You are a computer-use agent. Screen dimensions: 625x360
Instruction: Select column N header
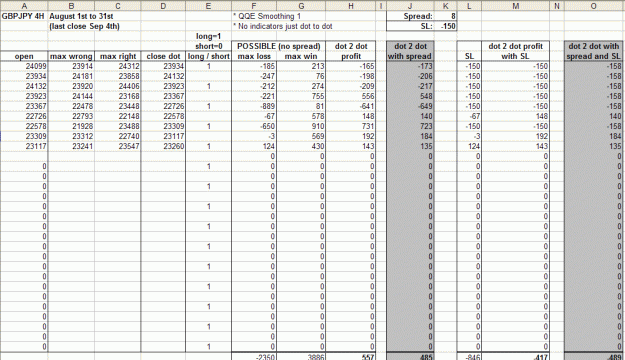[557, 6]
